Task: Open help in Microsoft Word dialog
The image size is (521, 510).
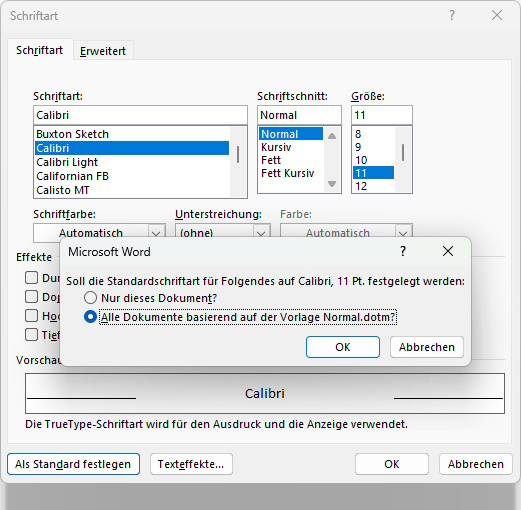Action: click(x=403, y=251)
